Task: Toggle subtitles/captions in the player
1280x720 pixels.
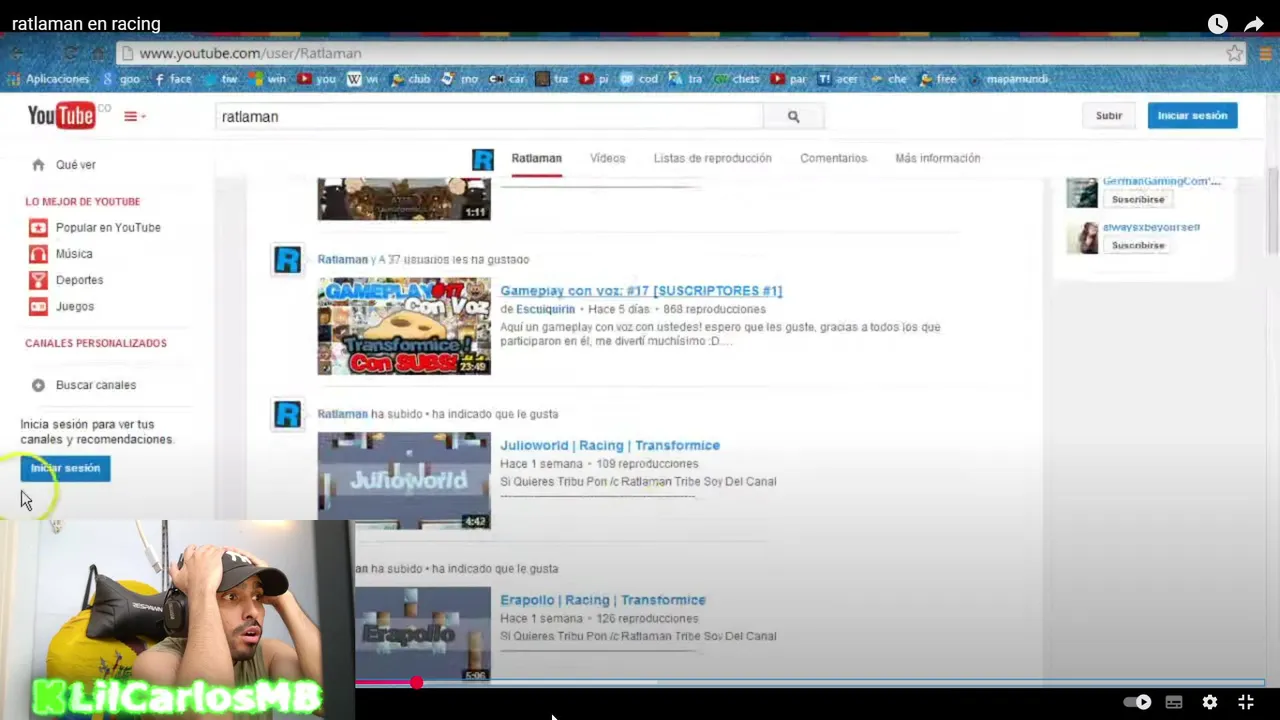Action: coord(1174,702)
